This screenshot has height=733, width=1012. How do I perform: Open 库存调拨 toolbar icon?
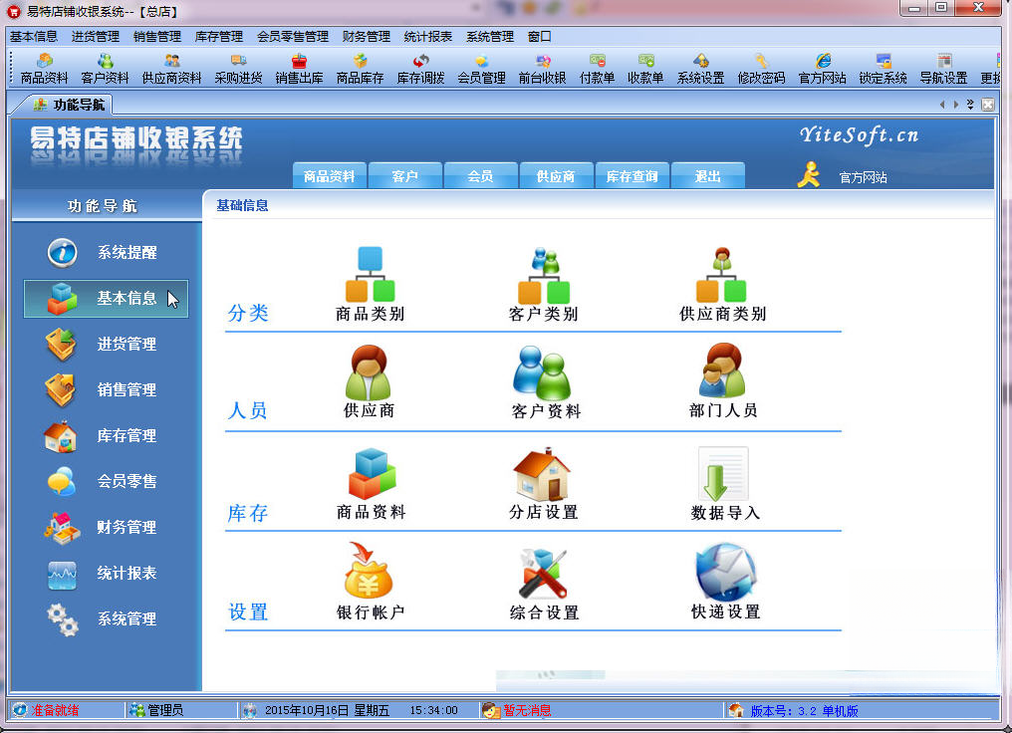click(420, 70)
